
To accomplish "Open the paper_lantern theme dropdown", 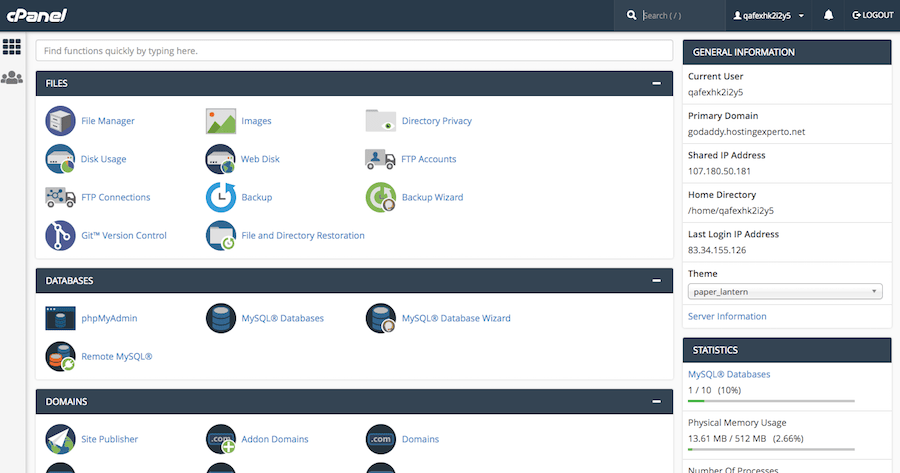I will 785,292.
